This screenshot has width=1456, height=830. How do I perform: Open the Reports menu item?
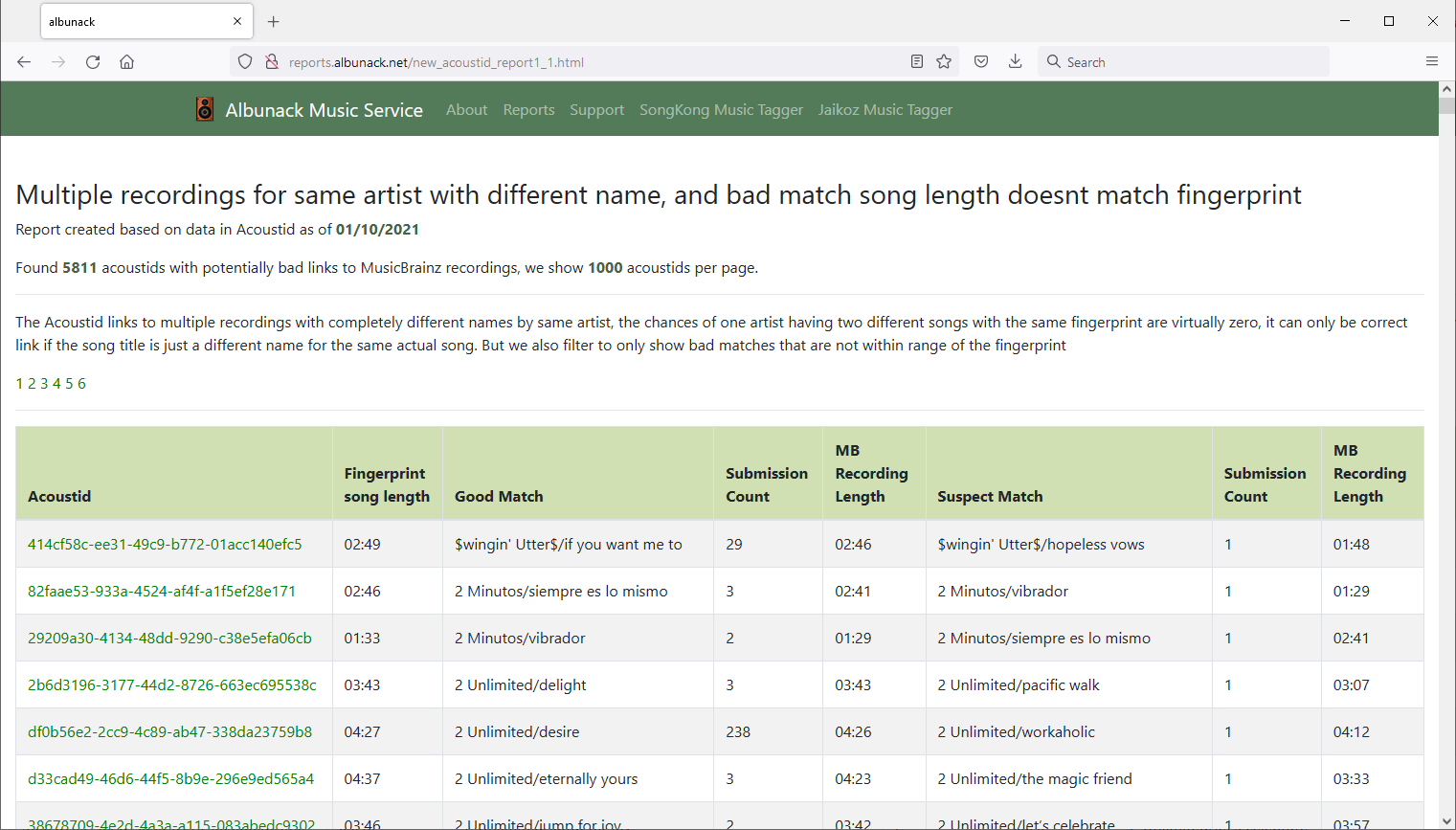pos(528,110)
